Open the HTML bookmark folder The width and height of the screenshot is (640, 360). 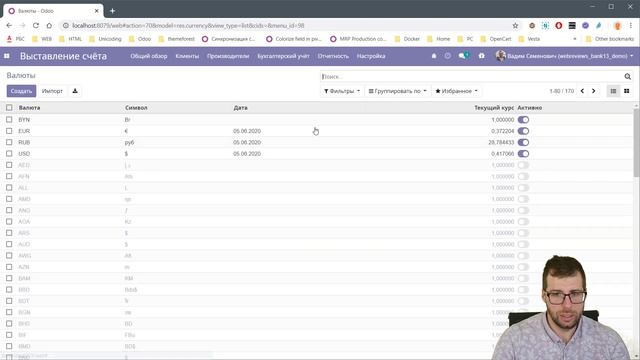[x=71, y=39]
